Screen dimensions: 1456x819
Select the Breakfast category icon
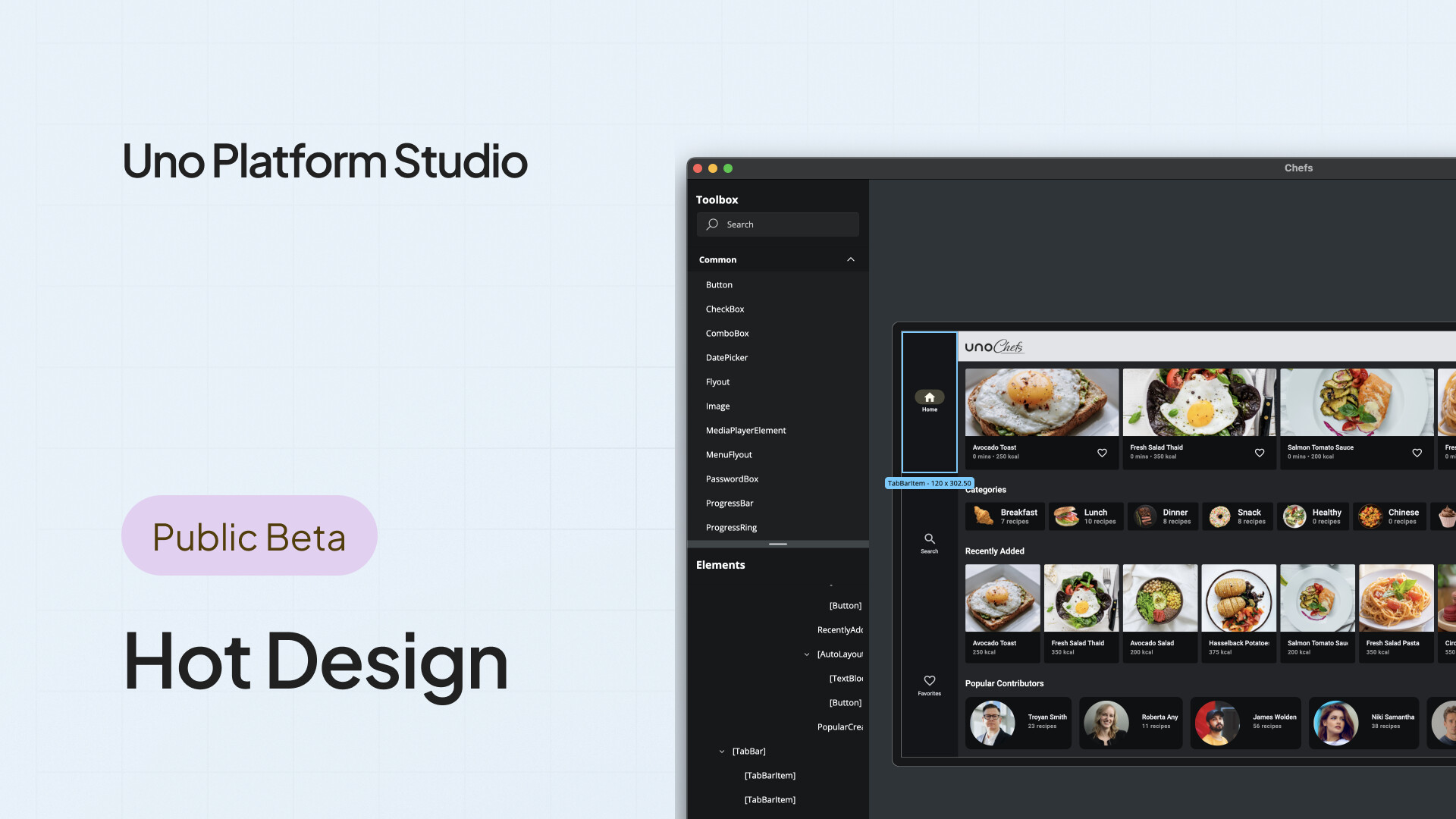[x=984, y=516]
